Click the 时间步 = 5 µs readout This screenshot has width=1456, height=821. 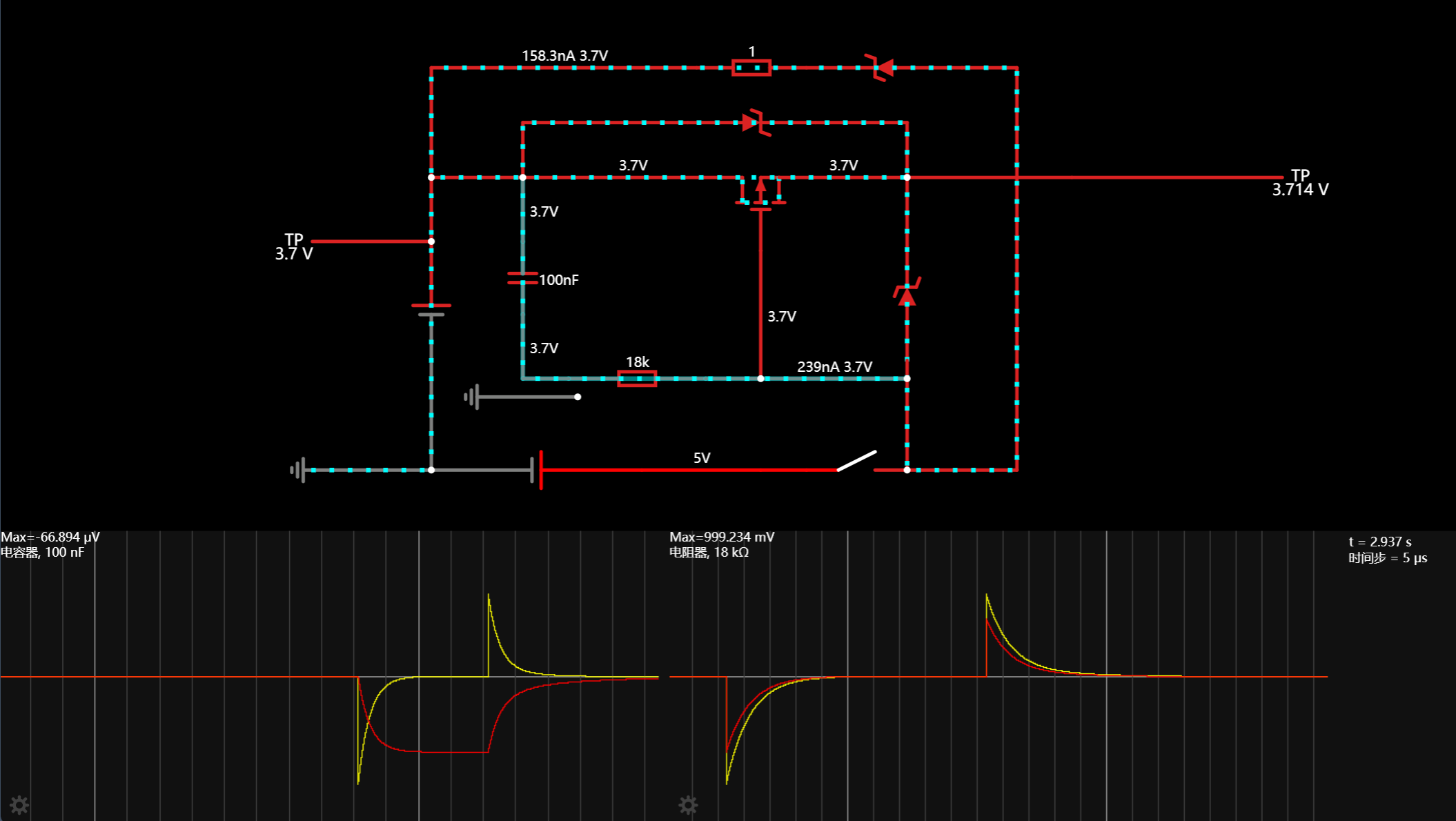(1388, 558)
